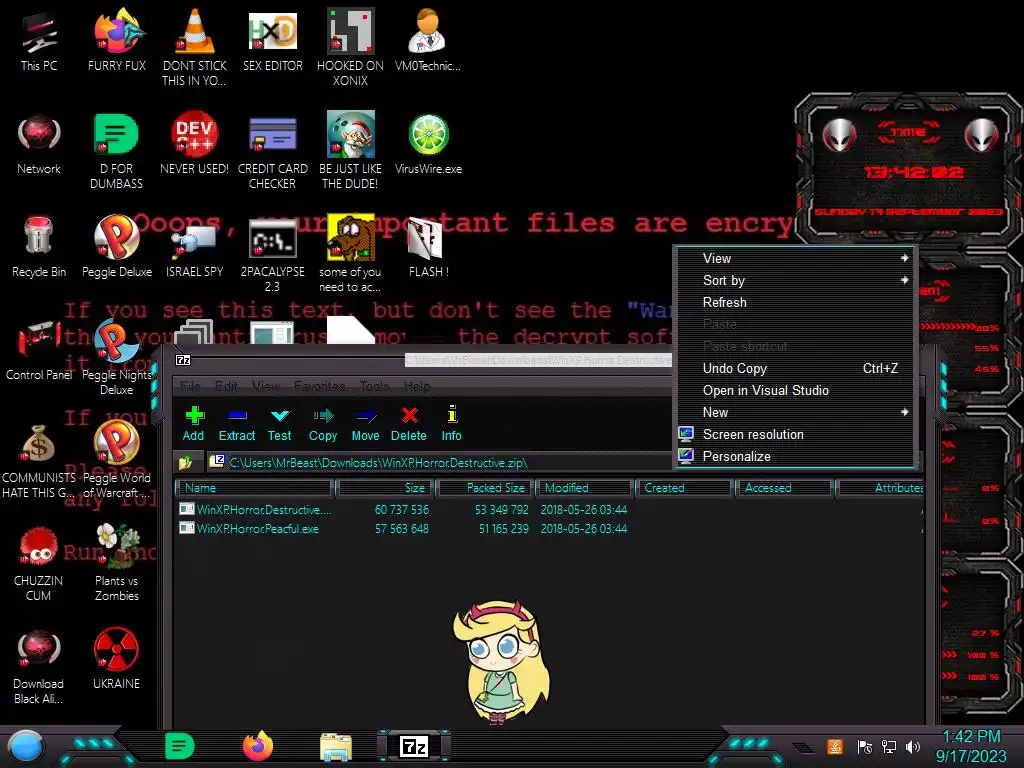This screenshot has height=768, width=1024.
Task: Select the COMMUNISTS HATE THIS money bag icon
Action: pos(39,460)
